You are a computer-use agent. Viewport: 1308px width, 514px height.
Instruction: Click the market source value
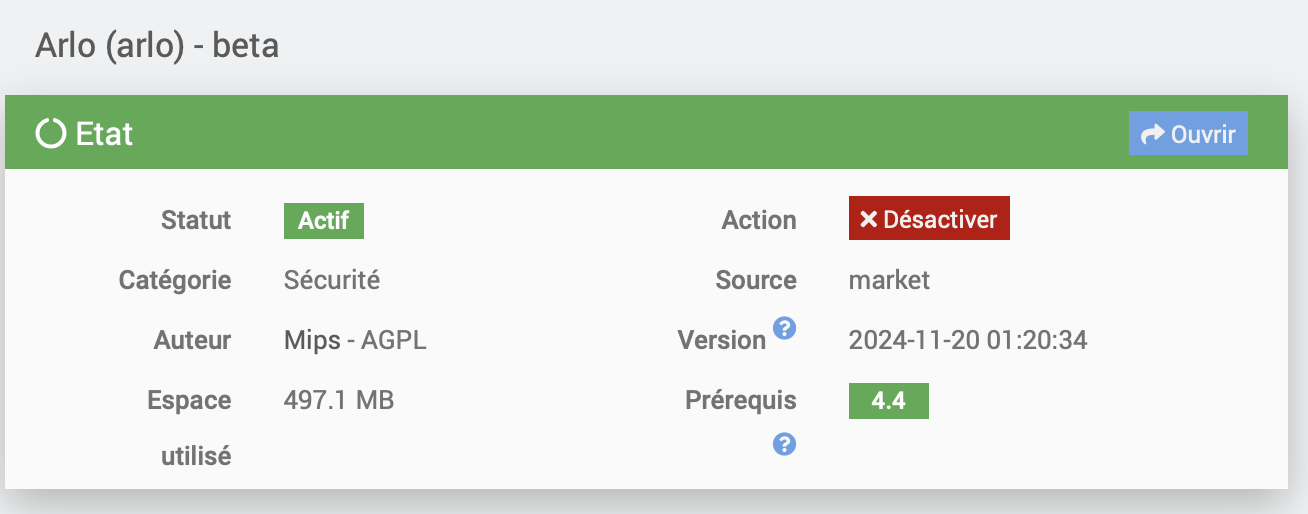click(x=889, y=280)
